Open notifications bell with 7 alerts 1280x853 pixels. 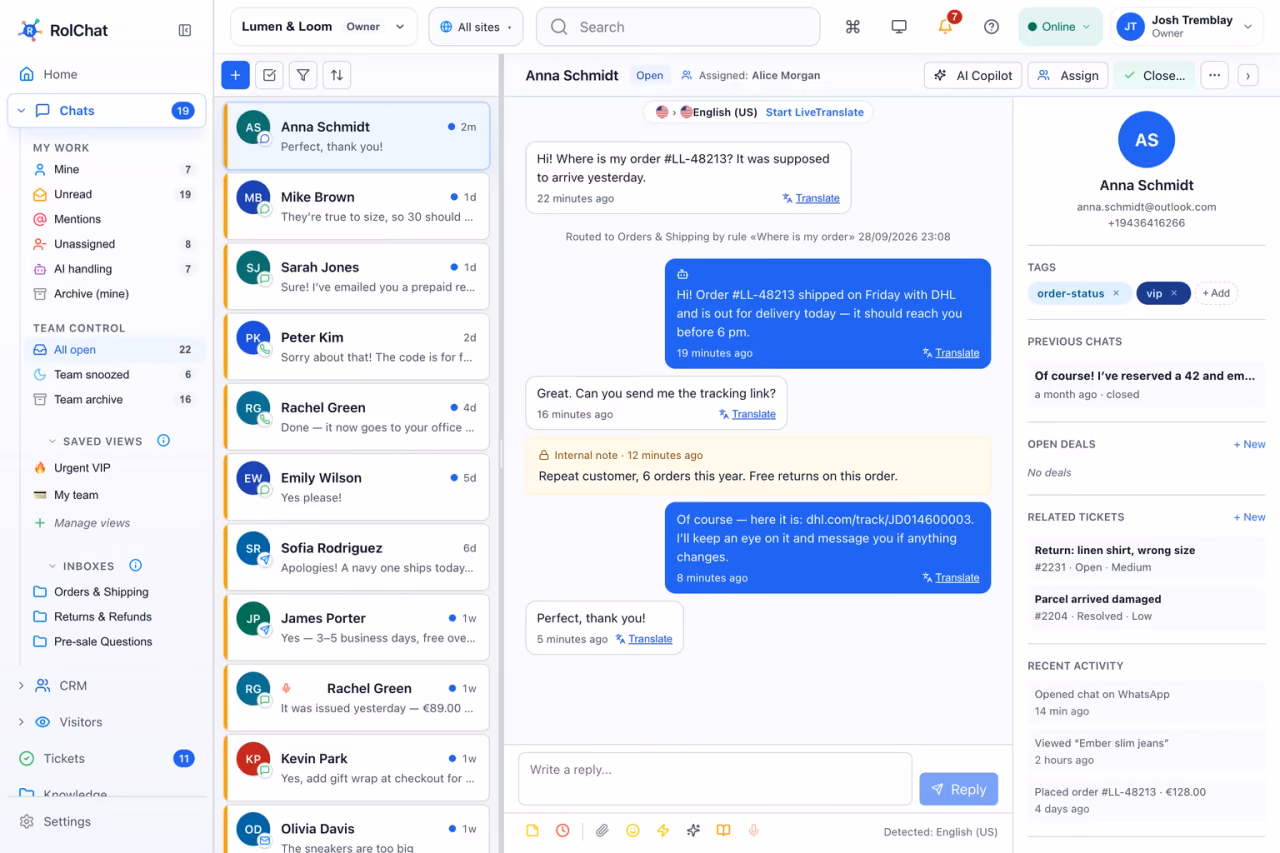945,27
